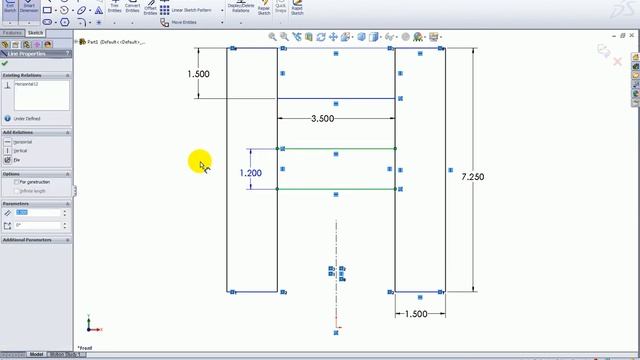The width and height of the screenshot is (640, 360).
Task: Adjust the length value spinner
Action: tap(64, 213)
